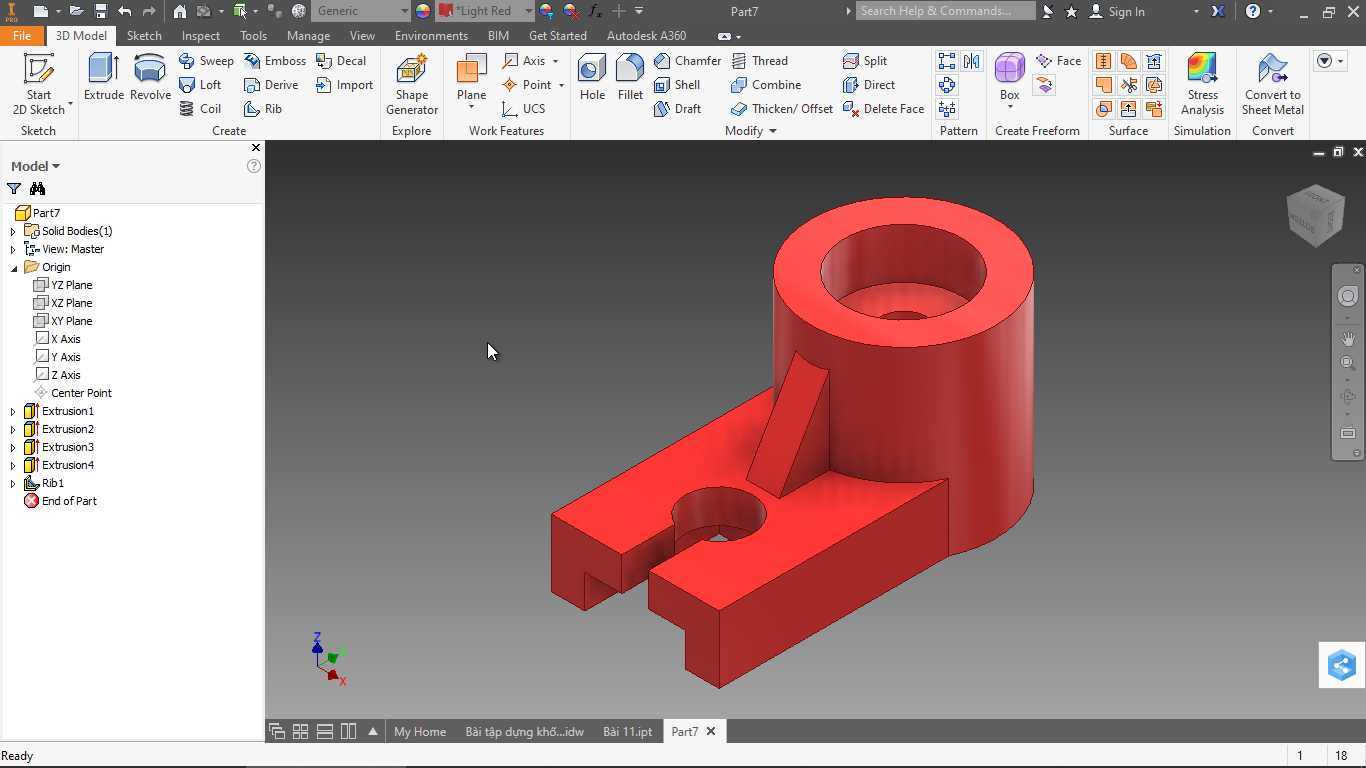Activate the Coil tool
This screenshot has height=768, width=1366.
point(200,109)
